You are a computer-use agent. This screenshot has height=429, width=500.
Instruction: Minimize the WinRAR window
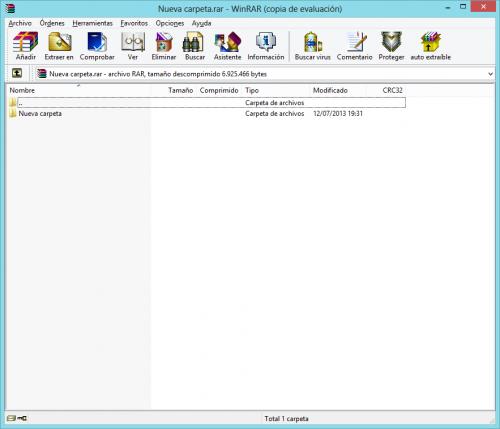pos(448,7)
